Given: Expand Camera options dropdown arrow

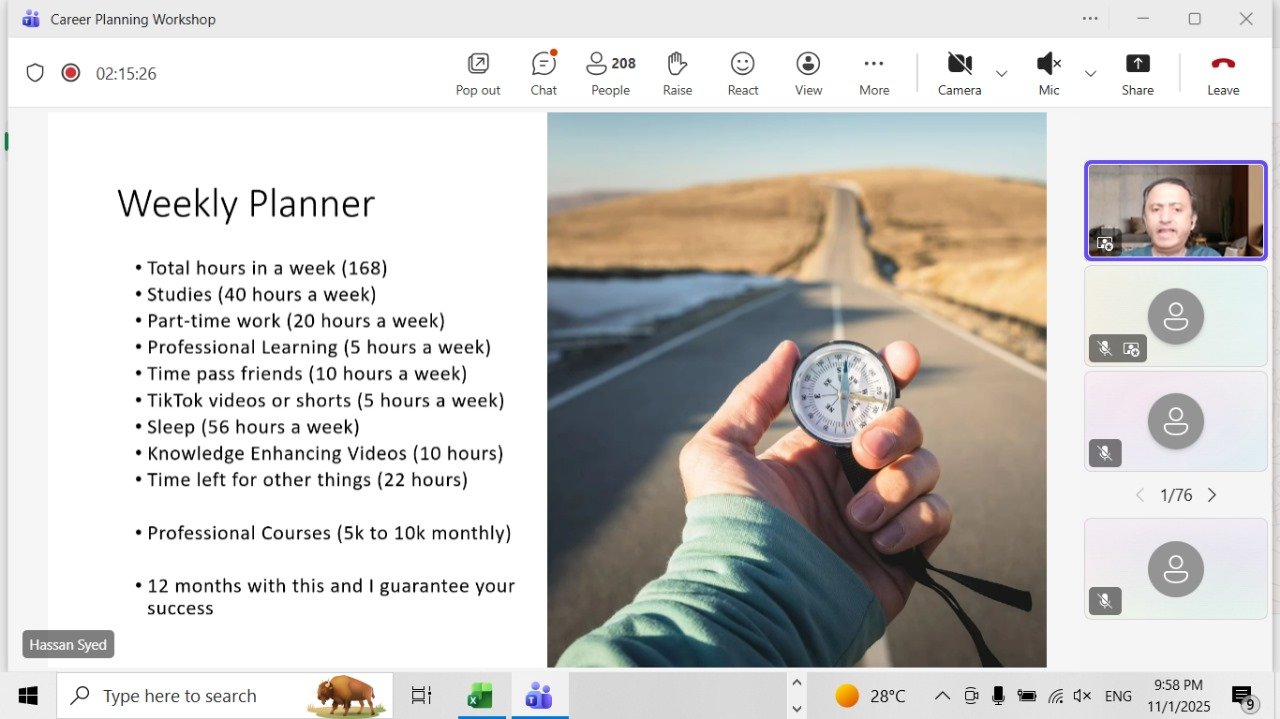Looking at the screenshot, I should 1001,74.
